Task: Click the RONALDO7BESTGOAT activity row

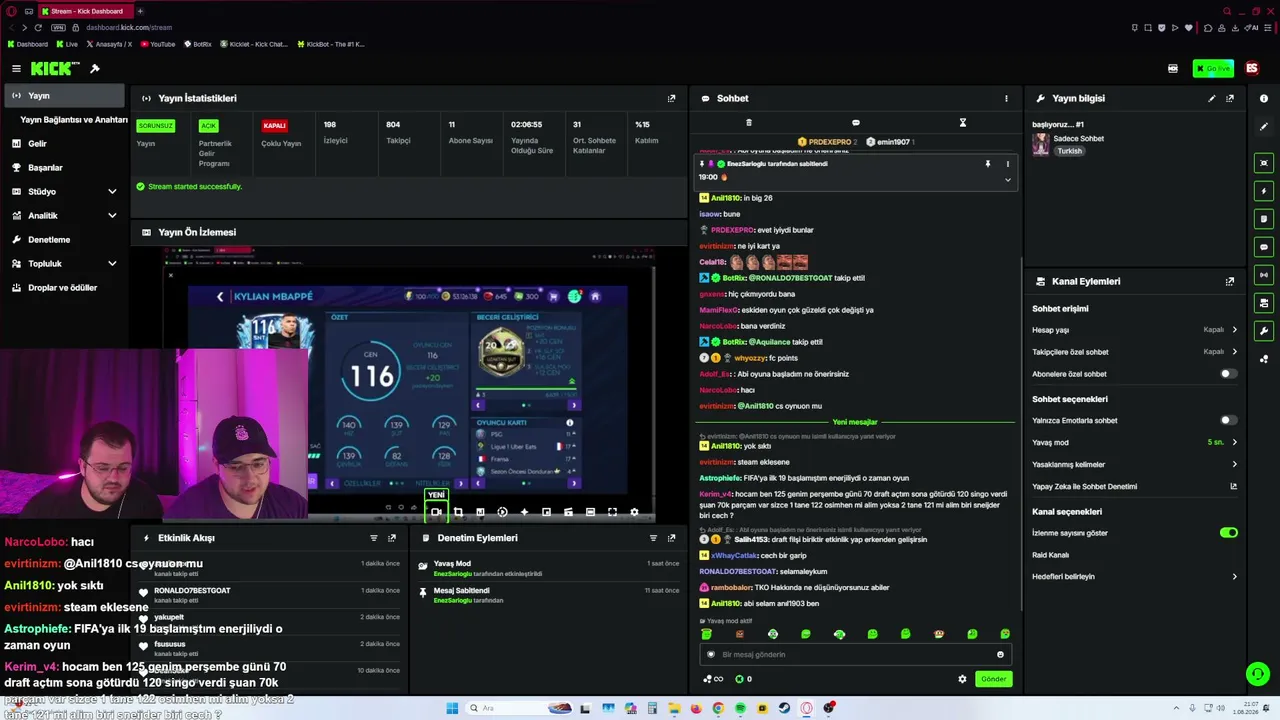Action: click(x=270, y=595)
